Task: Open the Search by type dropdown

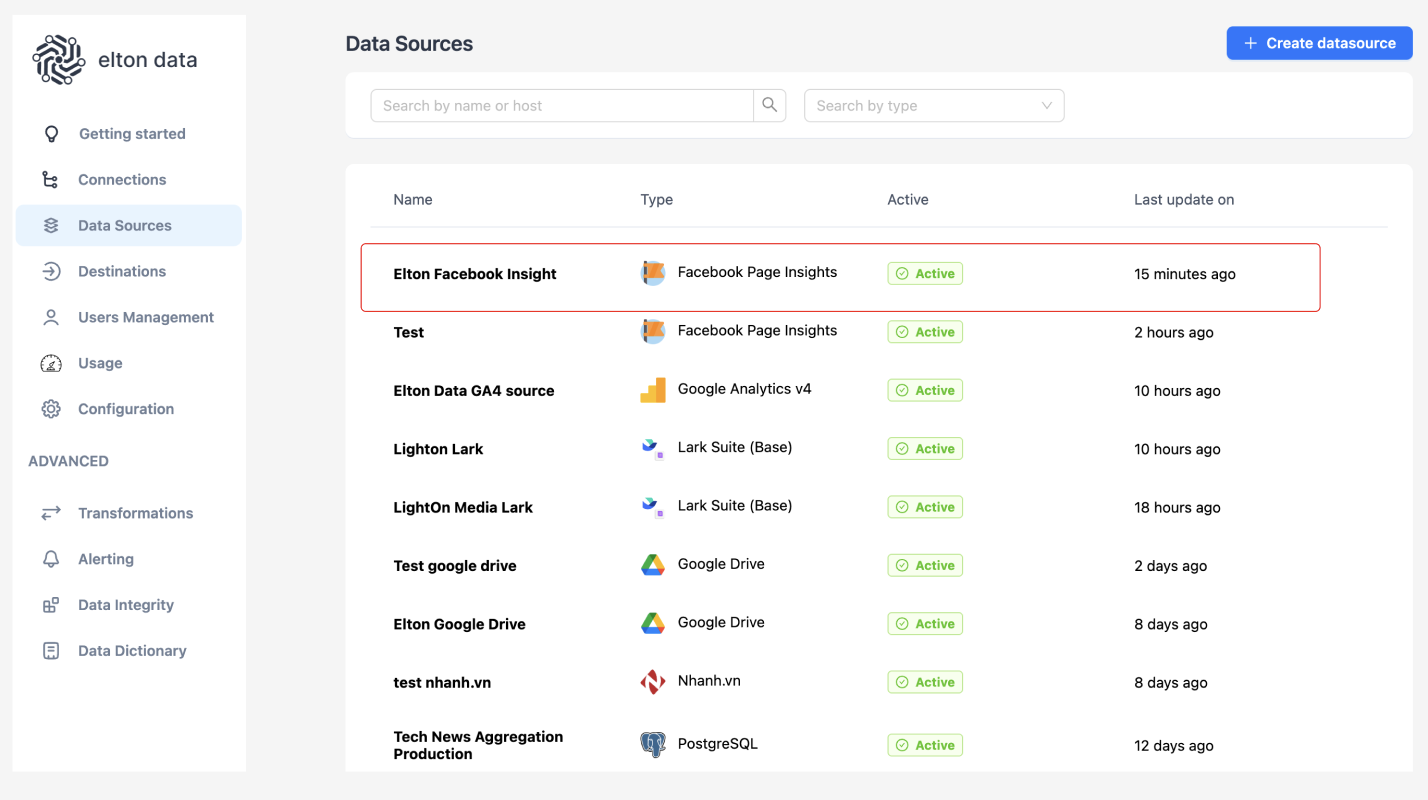Action: pos(933,105)
